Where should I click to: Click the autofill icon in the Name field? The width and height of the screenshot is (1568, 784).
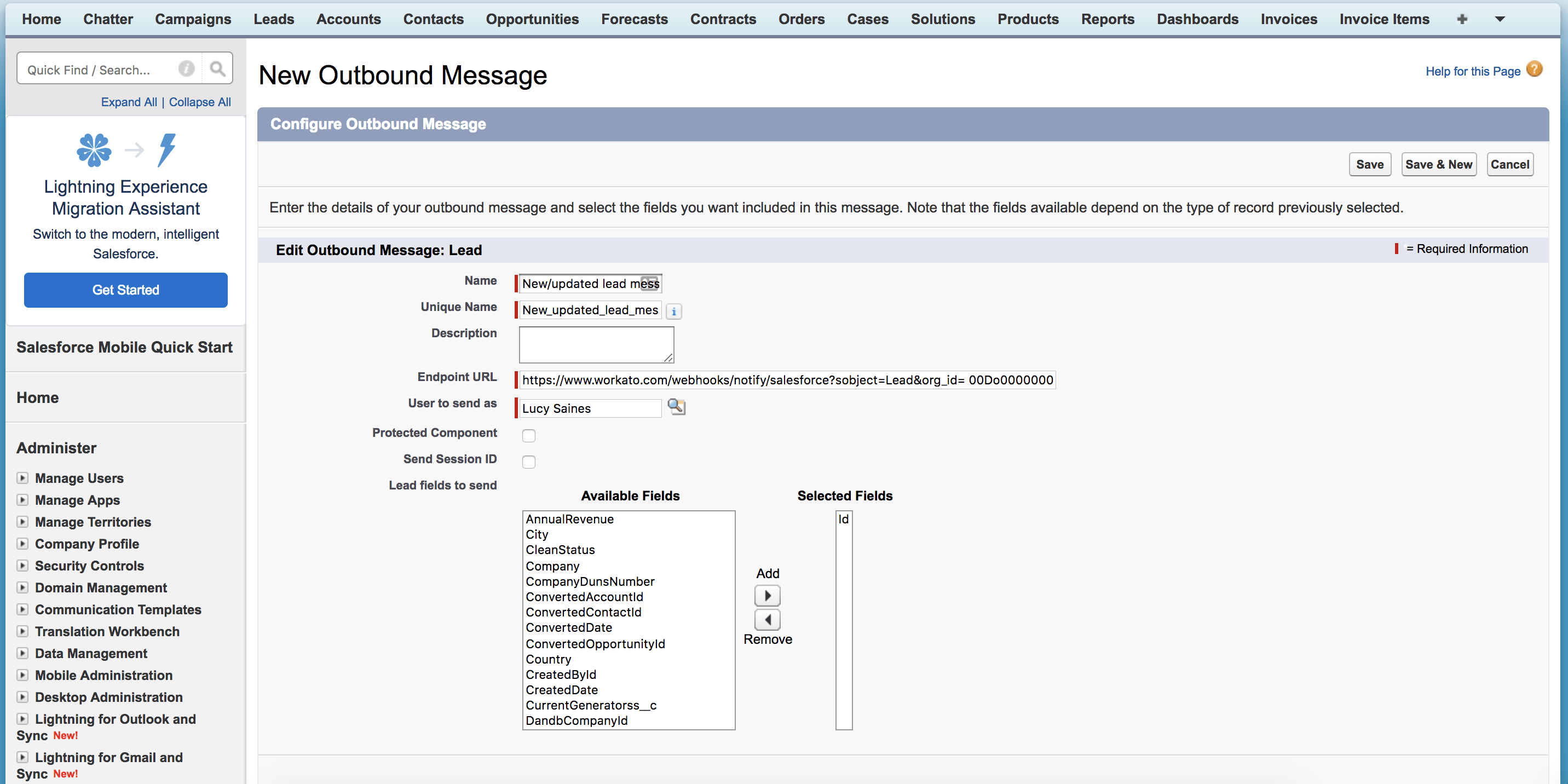[649, 283]
